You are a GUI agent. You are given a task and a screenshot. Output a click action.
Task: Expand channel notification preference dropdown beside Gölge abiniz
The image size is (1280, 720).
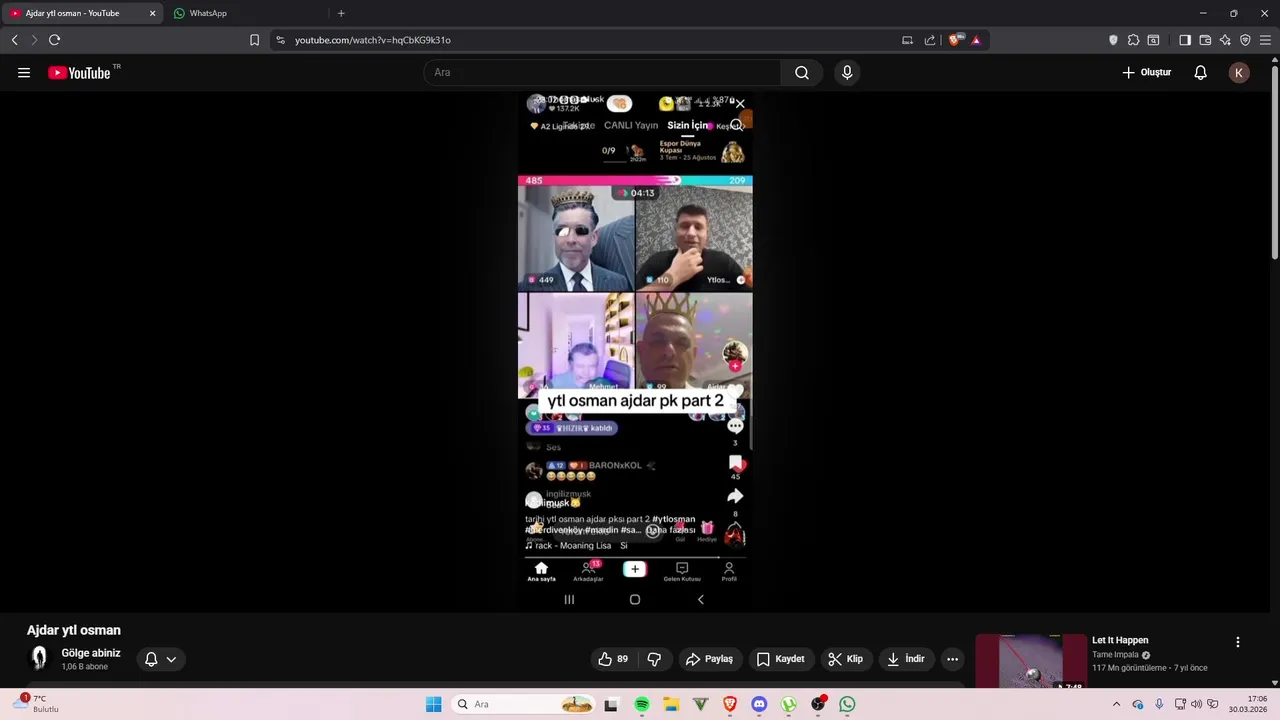tap(161, 659)
